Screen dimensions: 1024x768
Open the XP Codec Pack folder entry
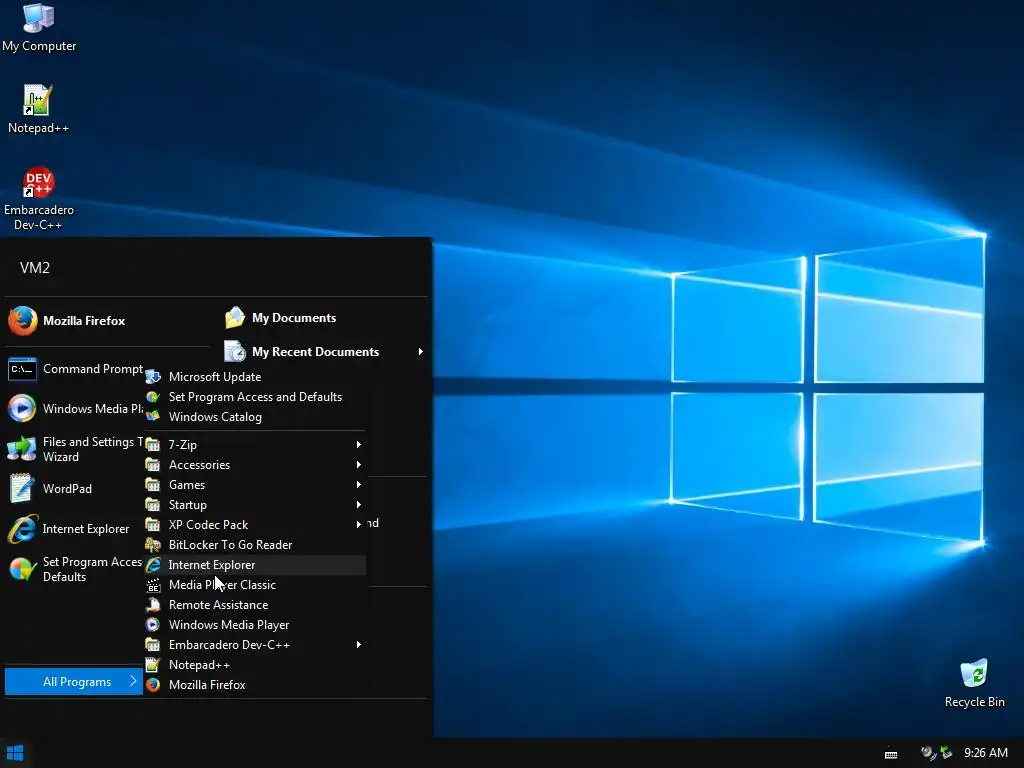click(255, 525)
